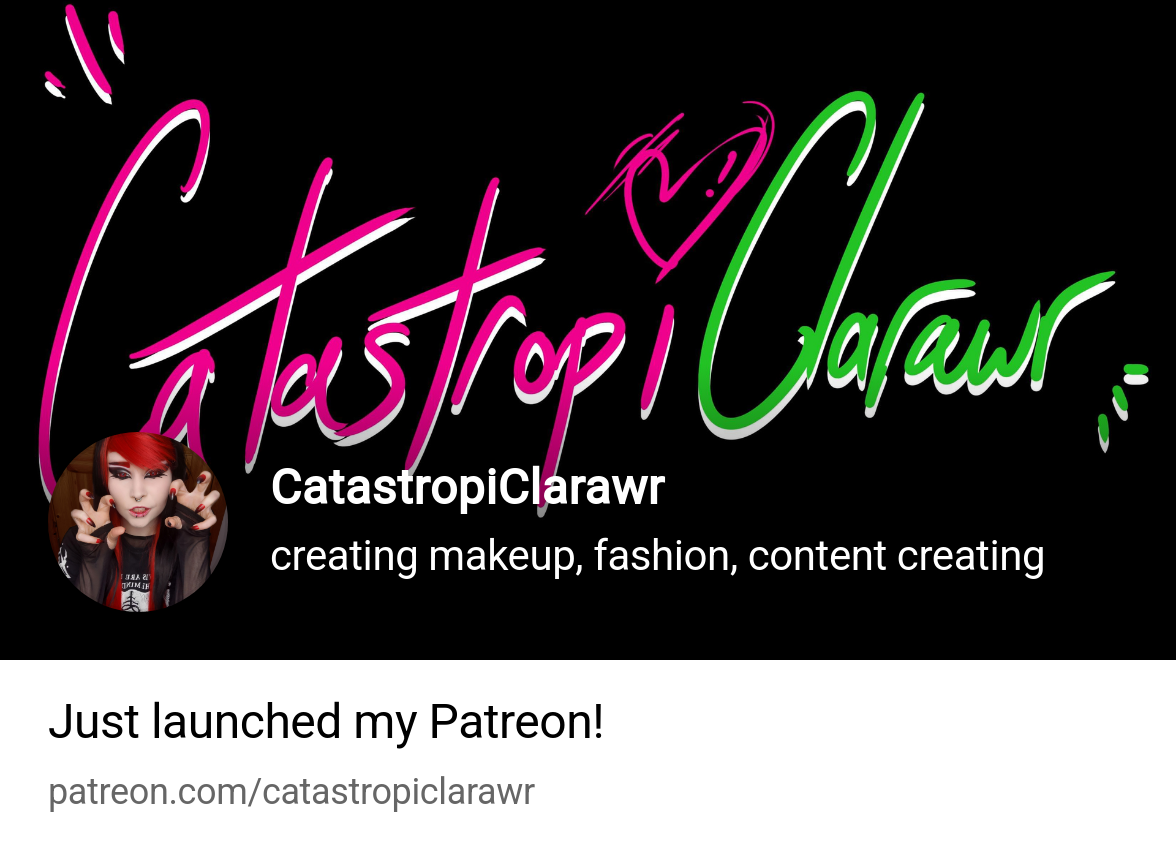Open the CatastropiClarawr profile avatar photo
Screen dimensions: 1176x852
pos(138,522)
